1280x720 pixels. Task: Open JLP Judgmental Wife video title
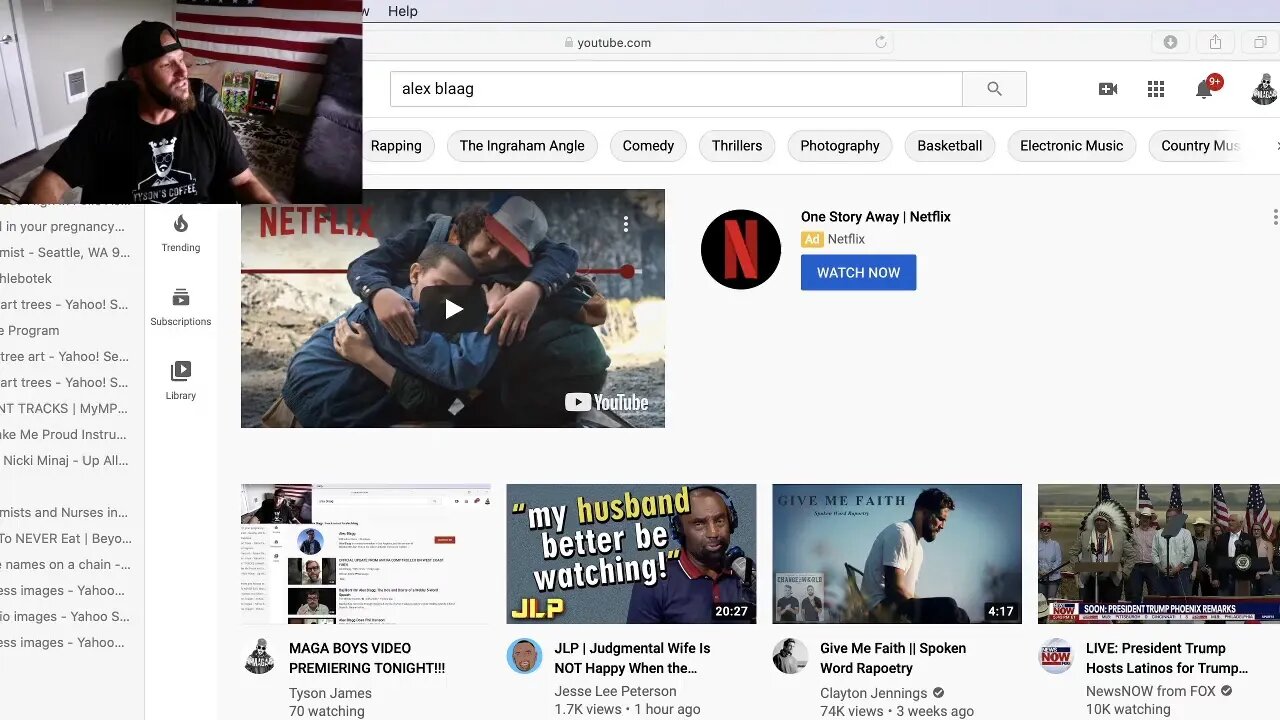[x=633, y=658]
